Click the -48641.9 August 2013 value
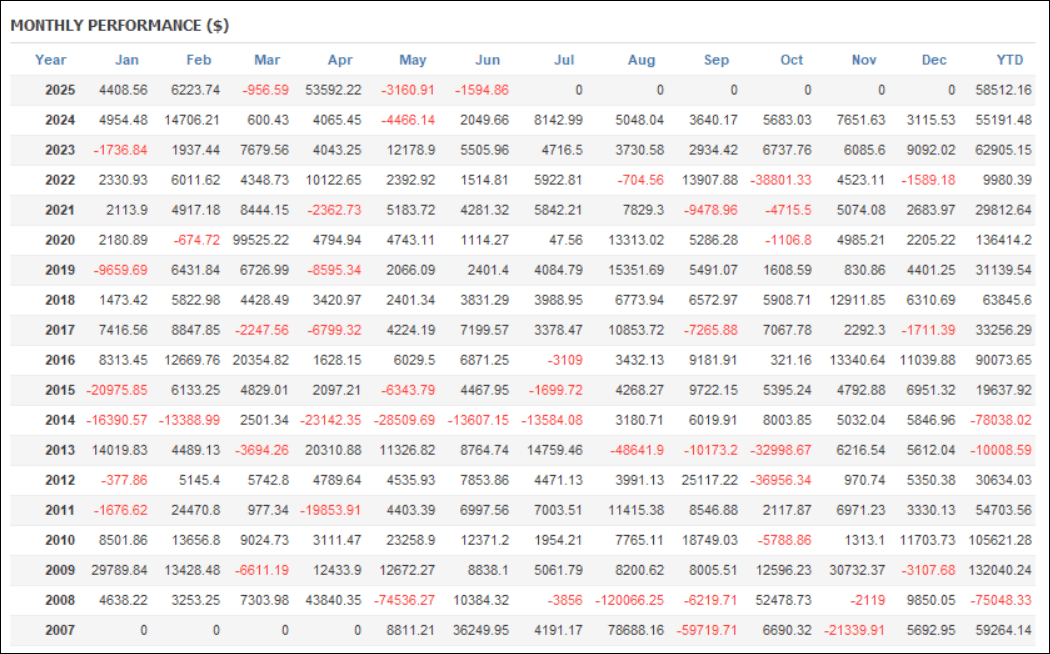 (x=637, y=450)
